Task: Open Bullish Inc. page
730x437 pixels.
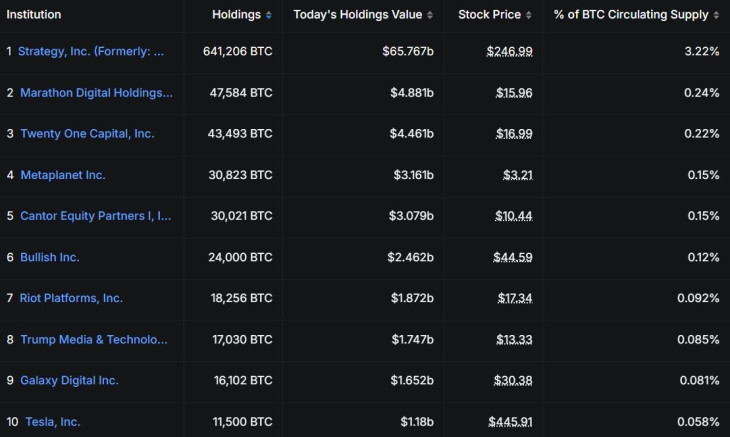Action: click(50, 257)
